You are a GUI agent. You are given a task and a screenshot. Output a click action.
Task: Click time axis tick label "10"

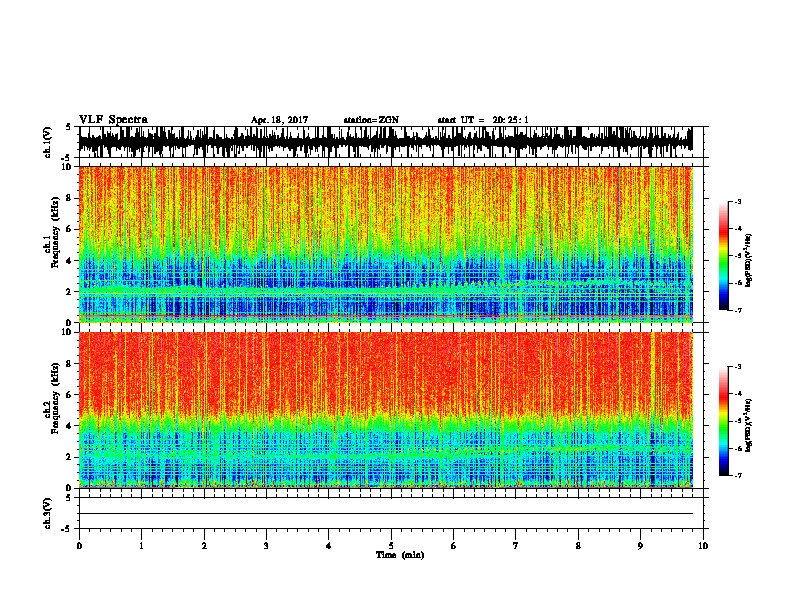(703, 545)
